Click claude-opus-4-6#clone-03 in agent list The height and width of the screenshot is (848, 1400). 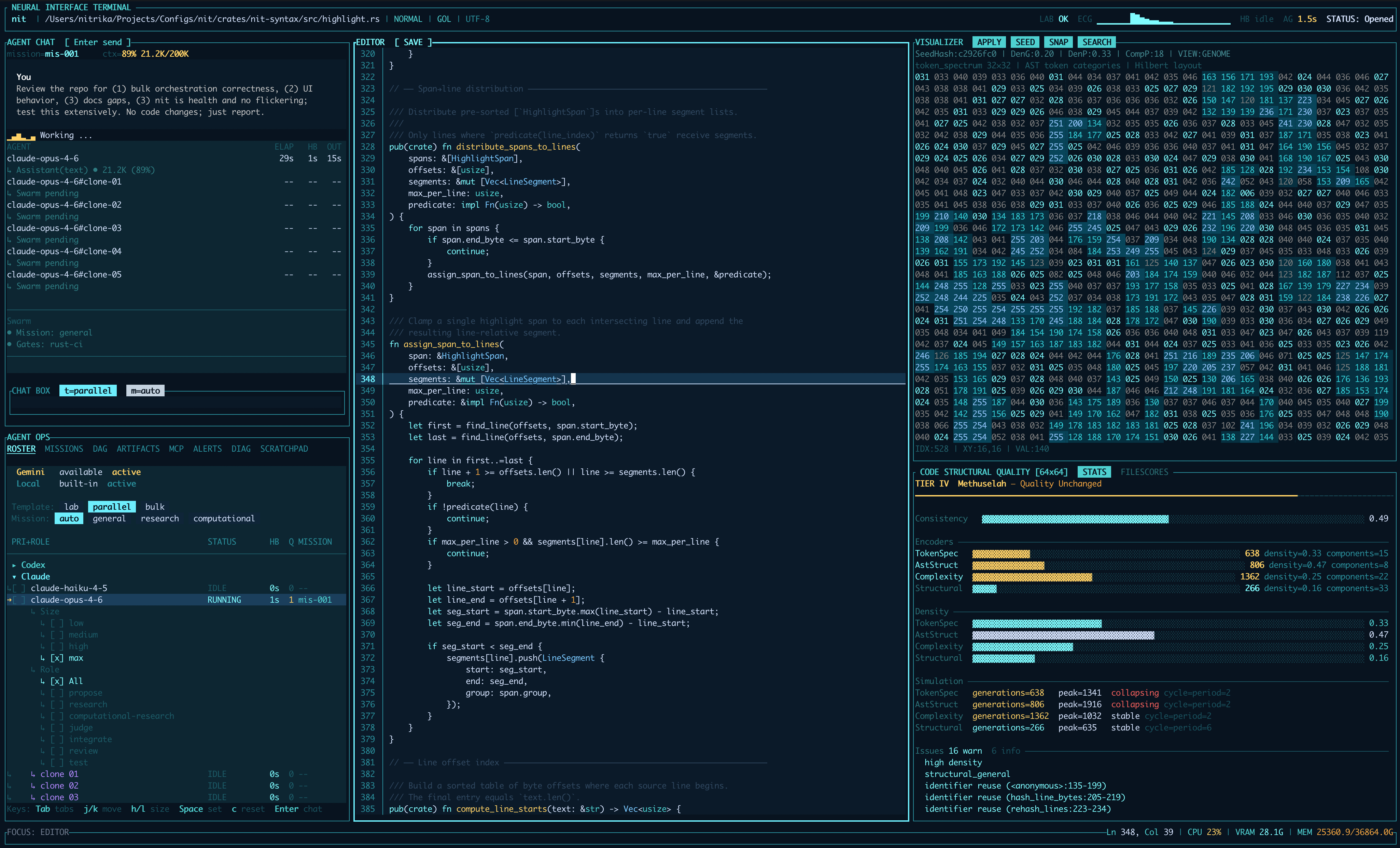pos(64,228)
